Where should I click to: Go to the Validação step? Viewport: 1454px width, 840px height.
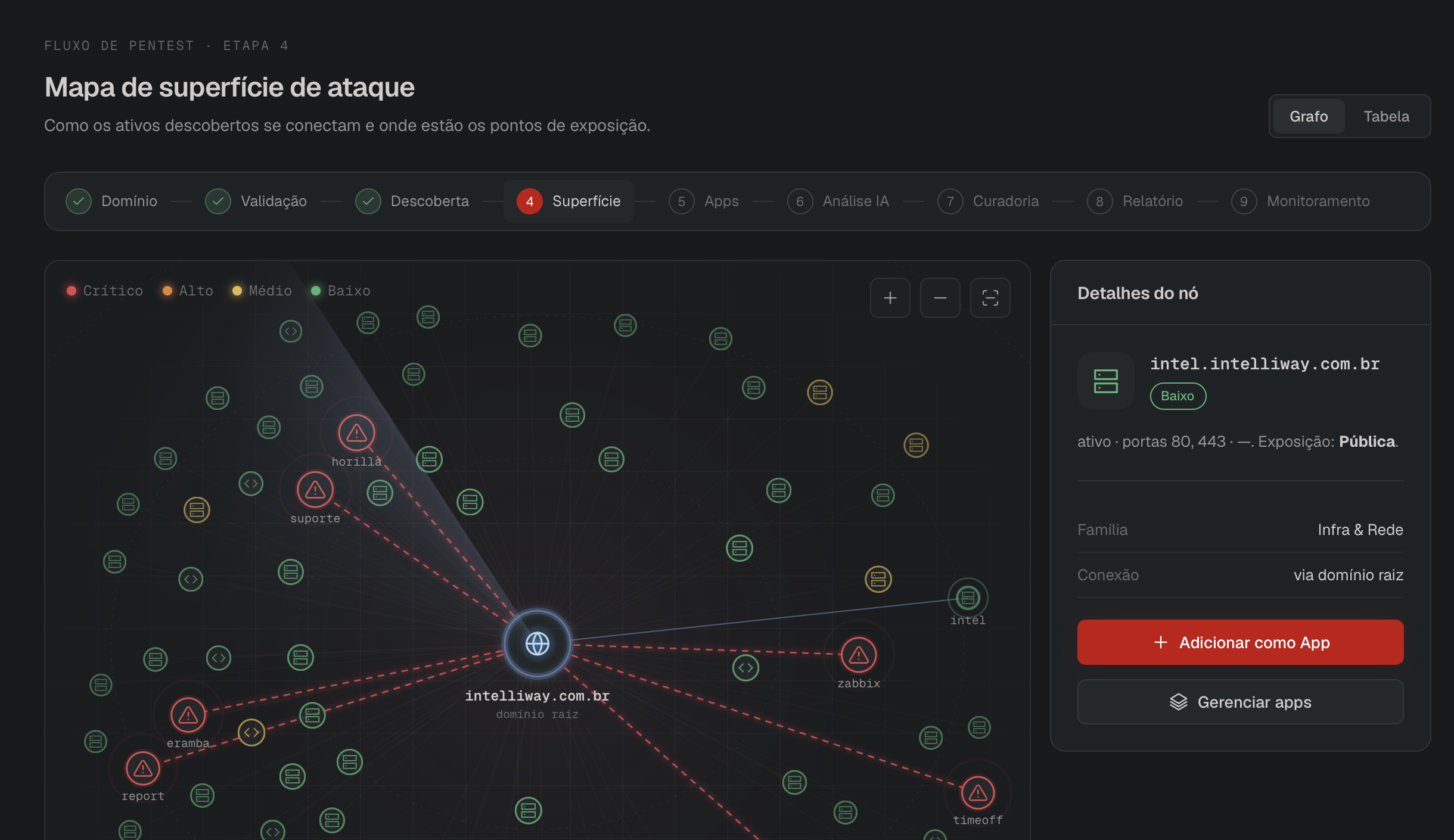point(256,201)
